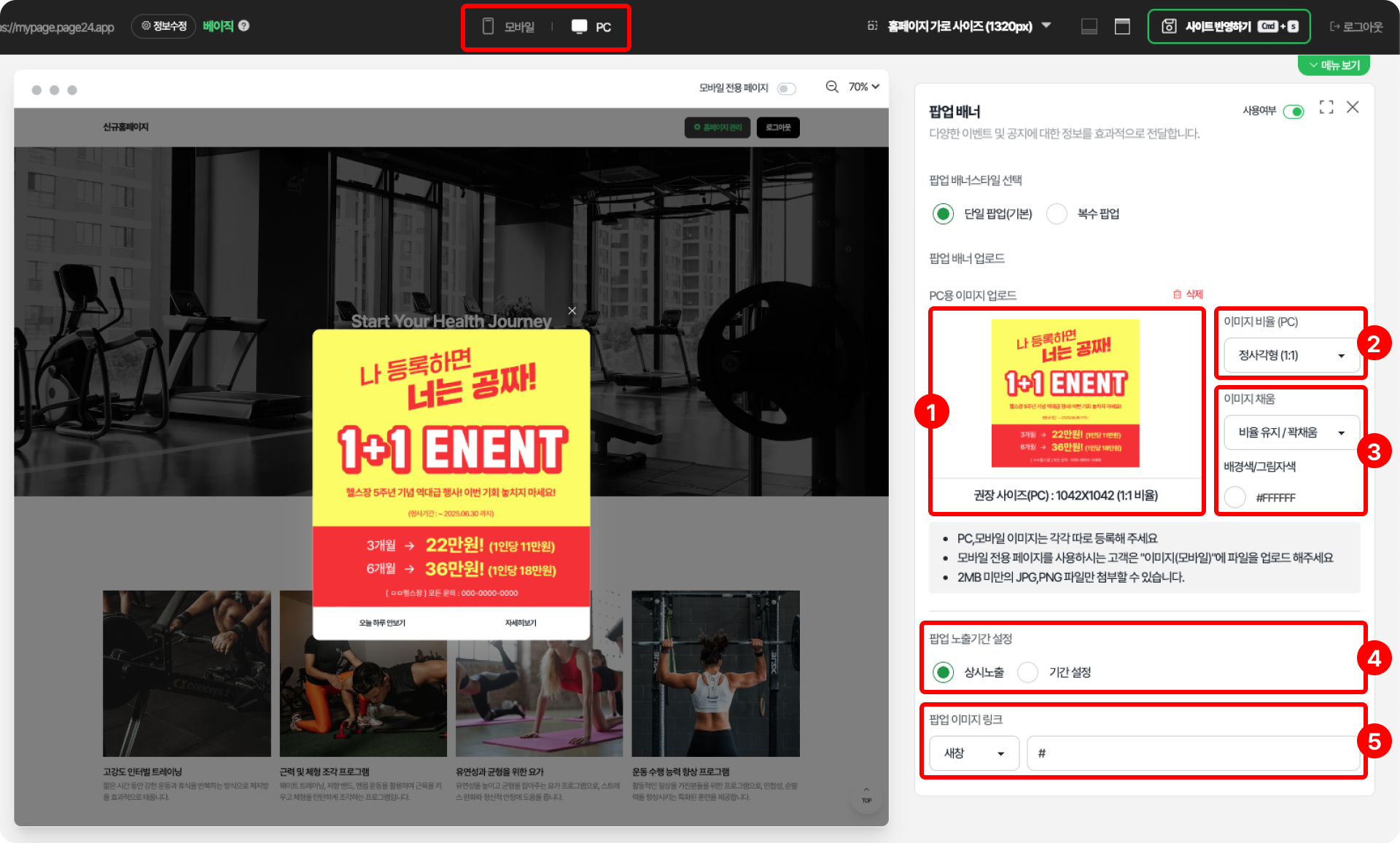Click the top panel layout icon

pos(1122,26)
